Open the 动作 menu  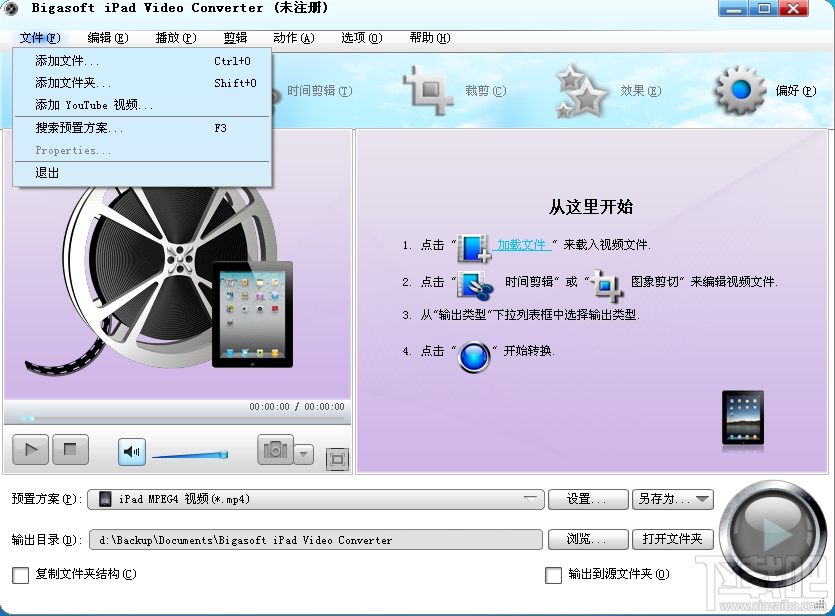(x=291, y=38)
